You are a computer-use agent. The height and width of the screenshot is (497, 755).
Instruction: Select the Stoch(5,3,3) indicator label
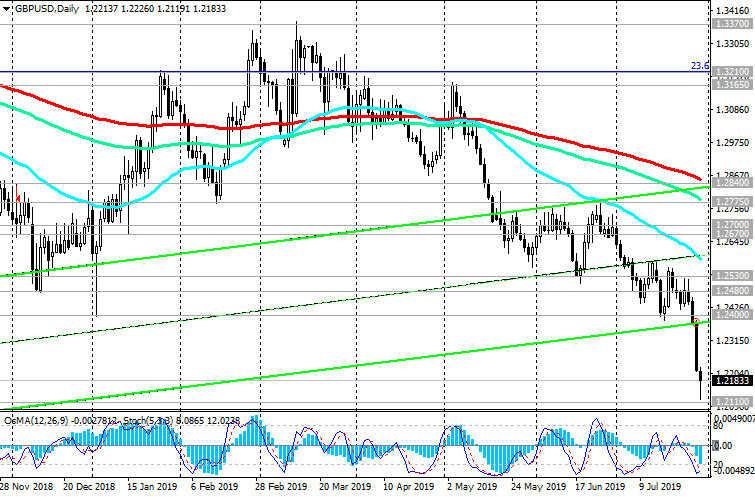click(x=148, y=420)
